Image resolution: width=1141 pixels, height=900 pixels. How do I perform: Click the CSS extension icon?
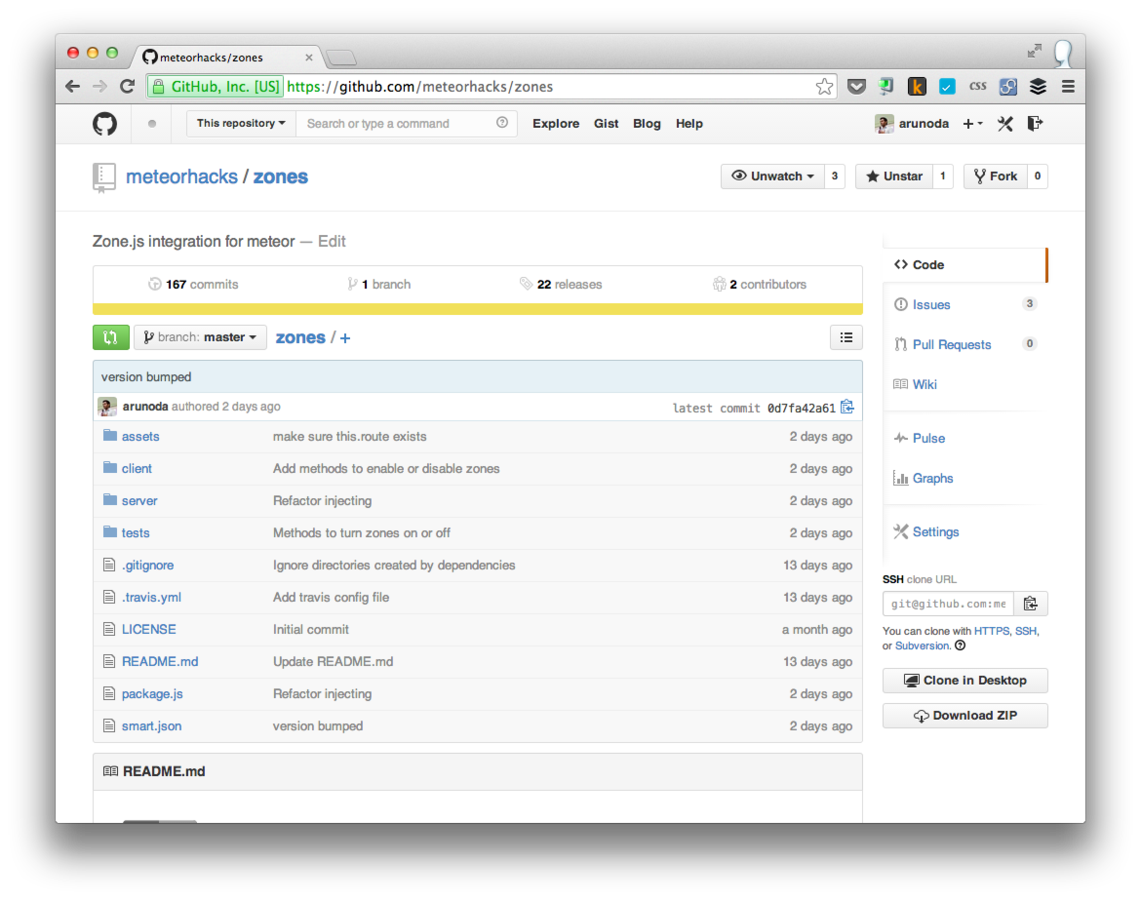click(x=977, y=87)
